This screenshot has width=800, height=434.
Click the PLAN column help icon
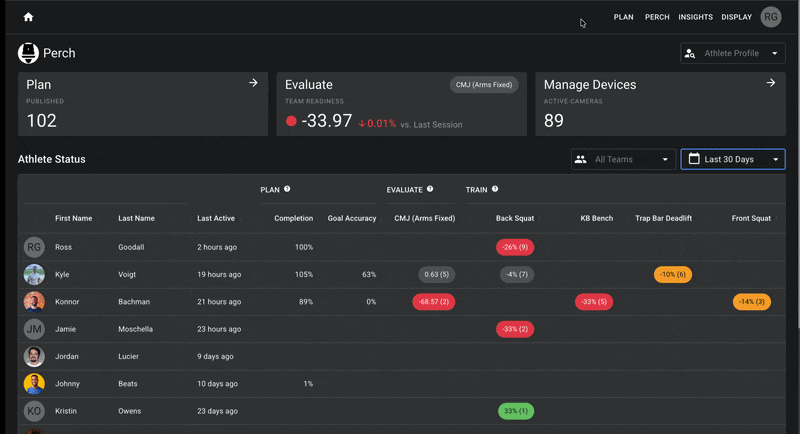point(287,189)
